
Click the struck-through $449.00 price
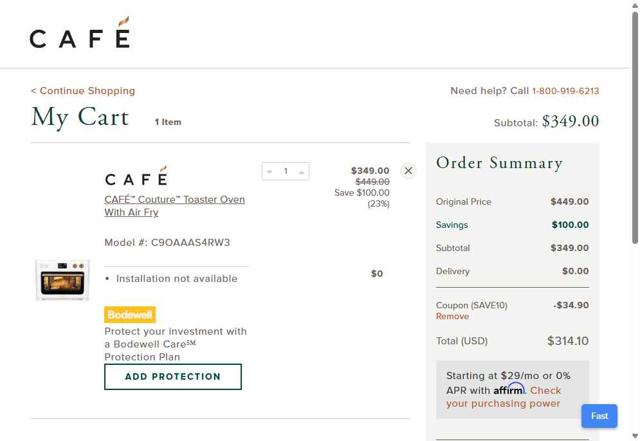(372, 182)
